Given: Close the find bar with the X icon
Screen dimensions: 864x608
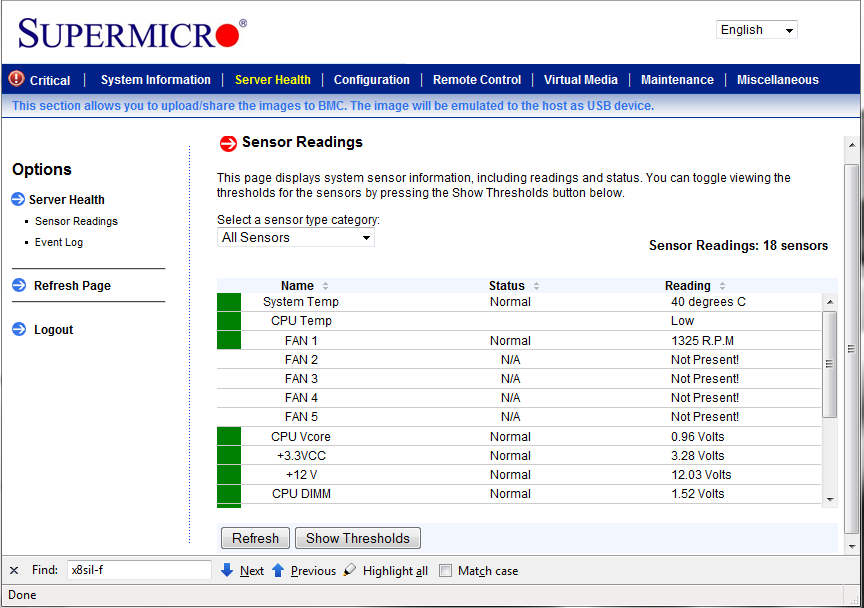Looking at the screenshot, I should coord(14,570).
